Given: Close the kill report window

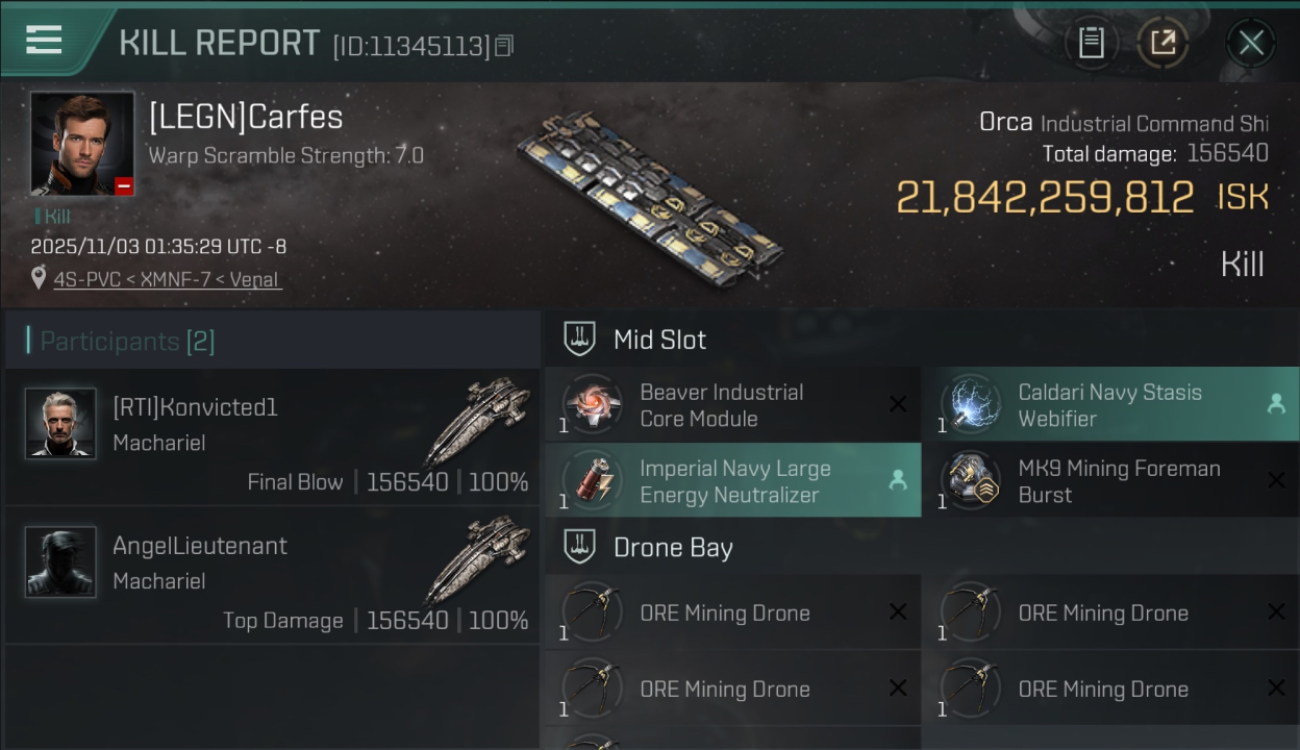Looking at the screenshot, I should (x=1251, y=43).
